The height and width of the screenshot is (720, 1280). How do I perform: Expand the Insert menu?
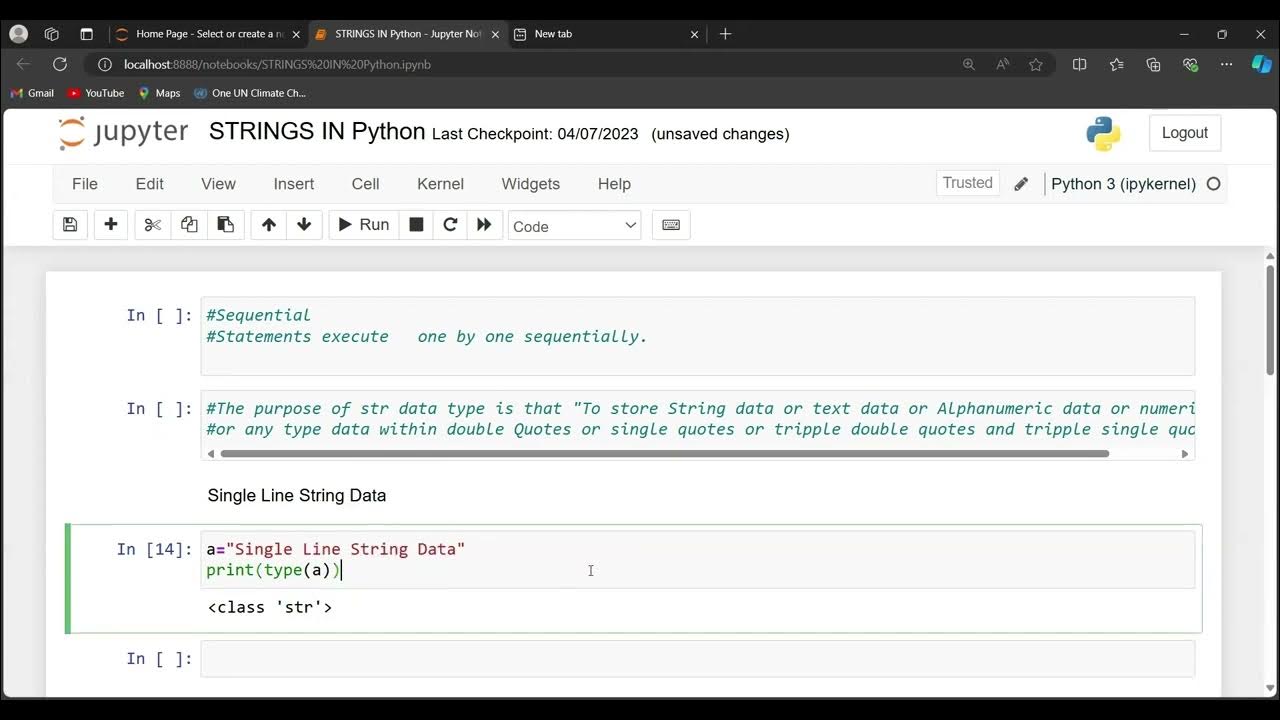294,184
